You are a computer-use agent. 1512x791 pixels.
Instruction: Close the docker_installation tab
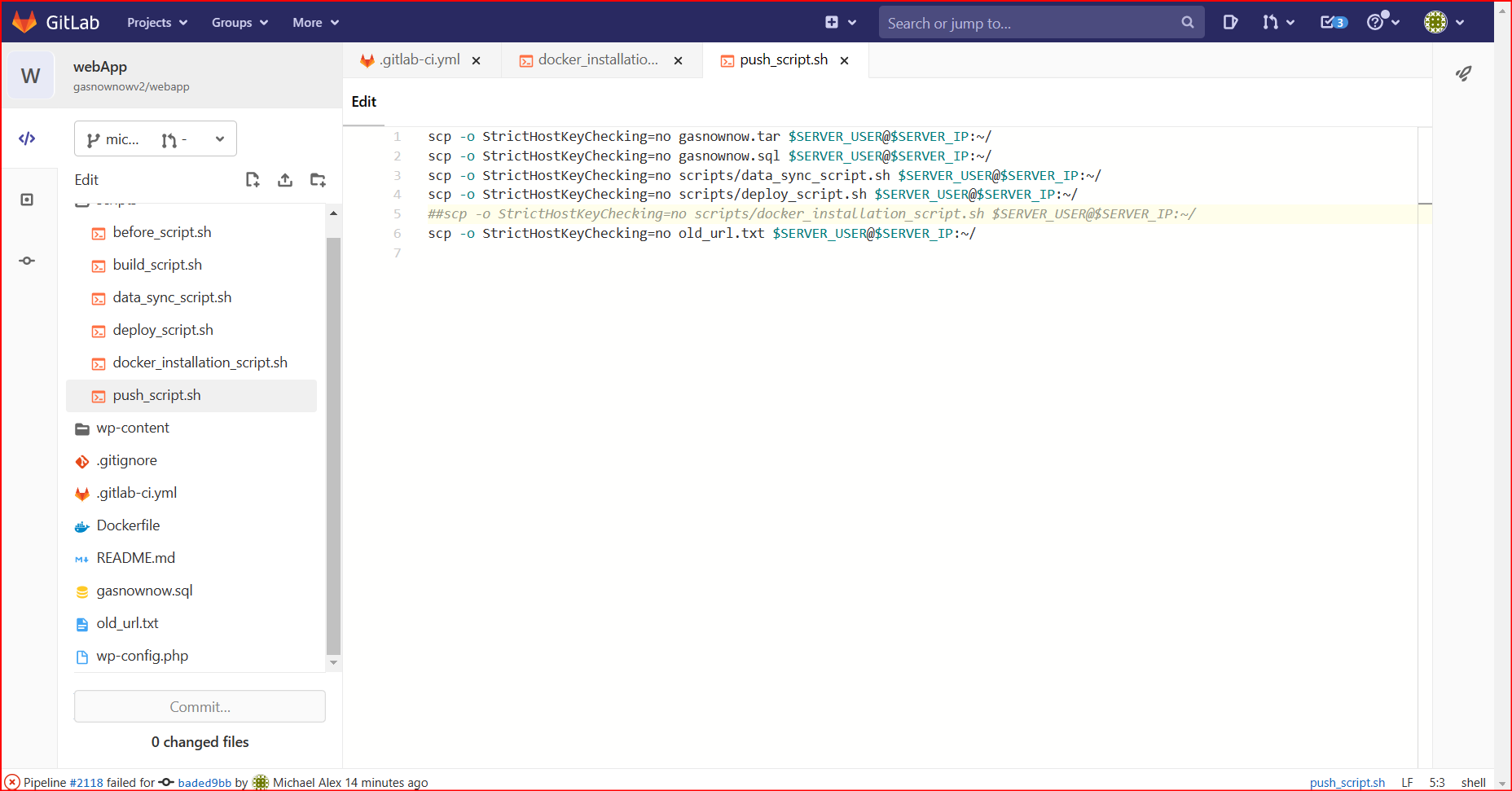point(678,60)
